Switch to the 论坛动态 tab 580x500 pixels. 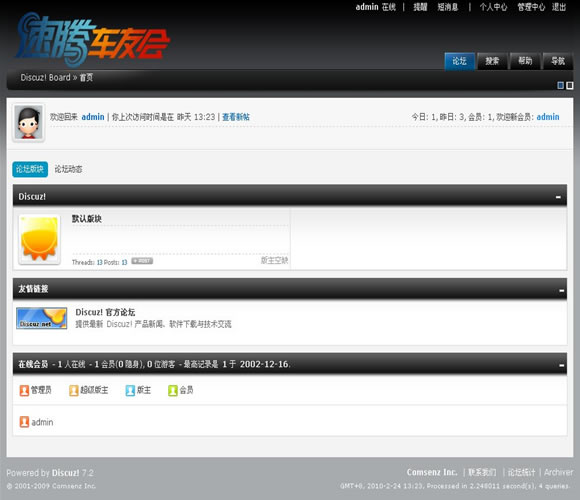click(68, 169)
